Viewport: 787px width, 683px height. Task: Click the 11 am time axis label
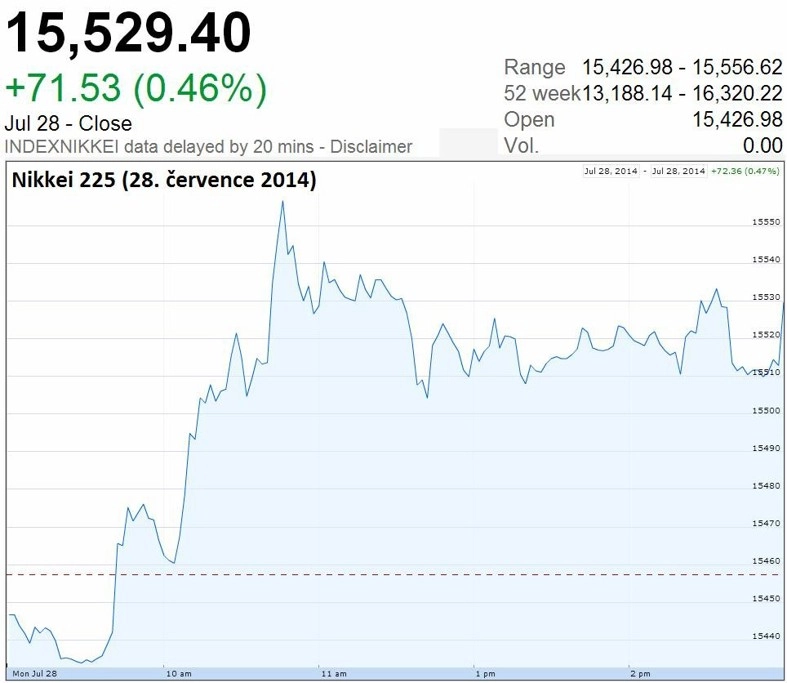click(334, 673)
